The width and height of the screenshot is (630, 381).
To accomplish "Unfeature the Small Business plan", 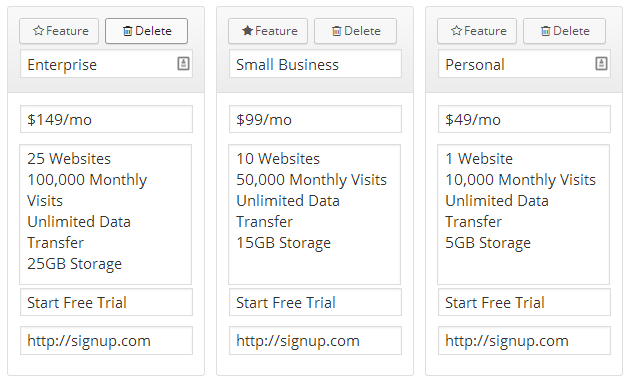I will (268, 31).
